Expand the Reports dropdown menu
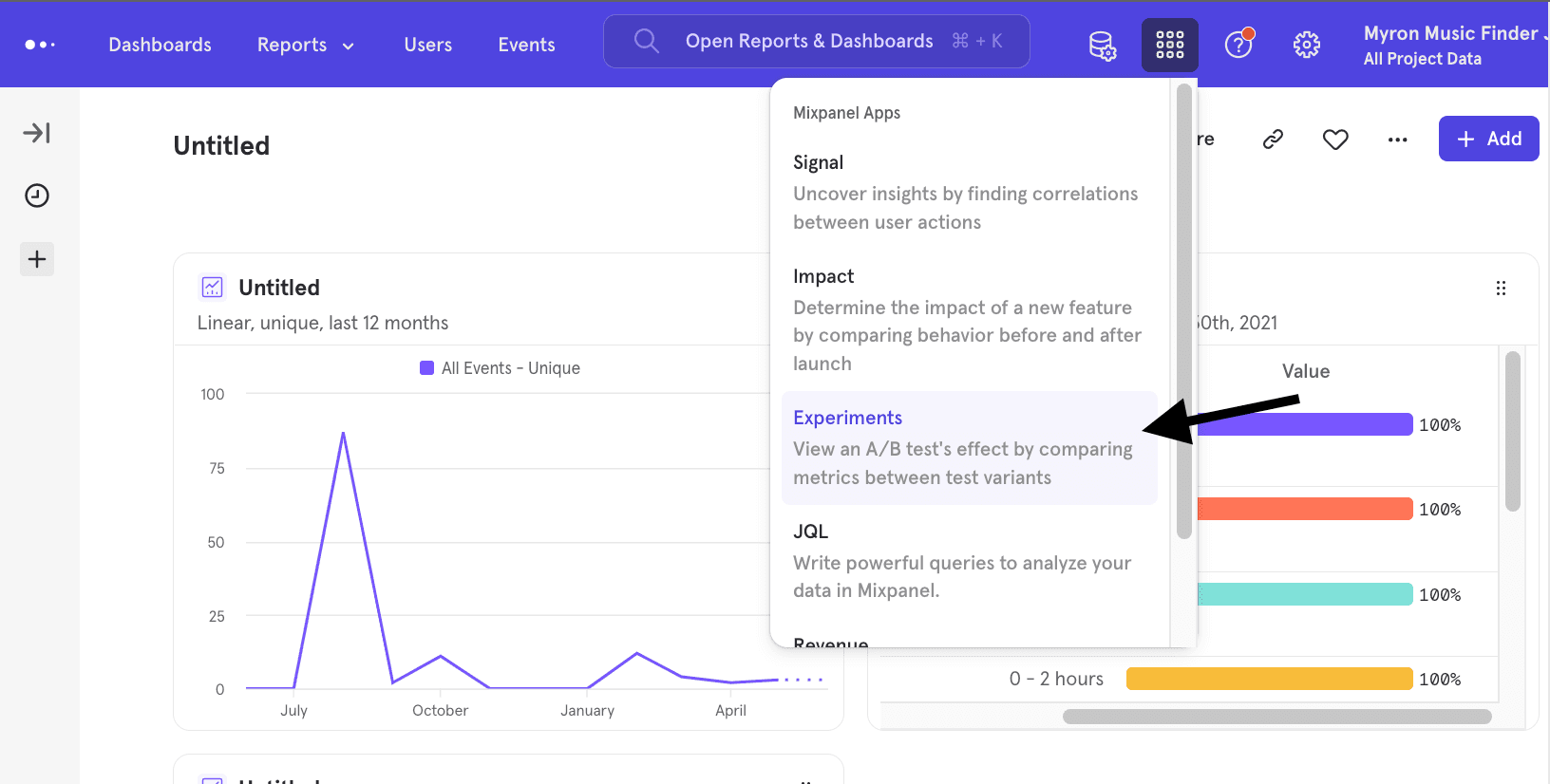Viewport: 1550px width, 784px height. point(305,45)
